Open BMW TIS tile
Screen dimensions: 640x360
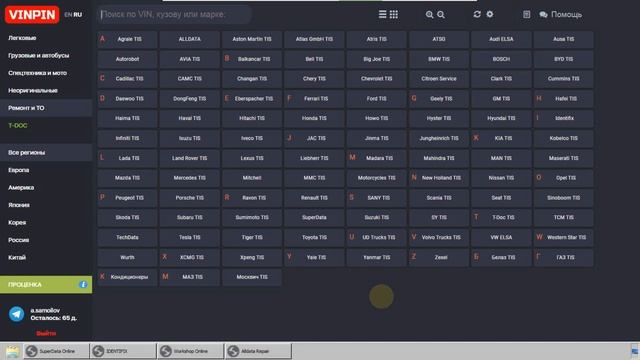coord(439,59)
